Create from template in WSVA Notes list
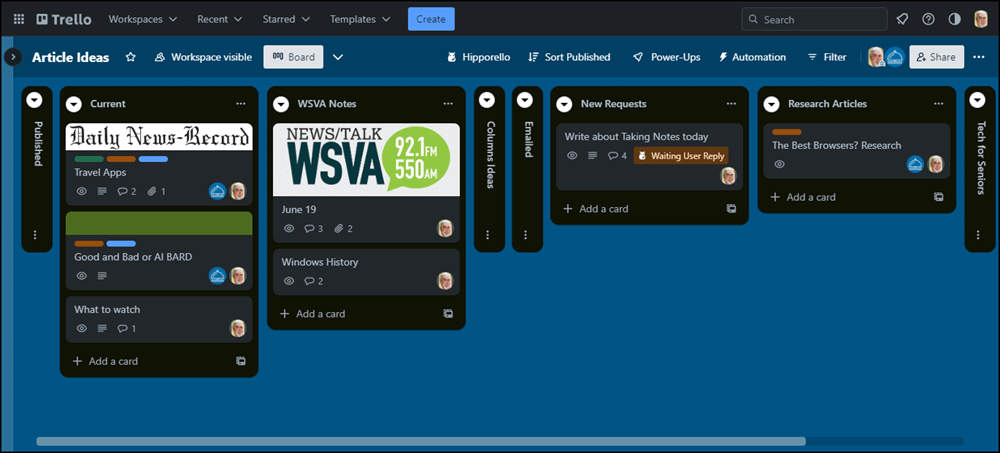 (x=448, y=314)
